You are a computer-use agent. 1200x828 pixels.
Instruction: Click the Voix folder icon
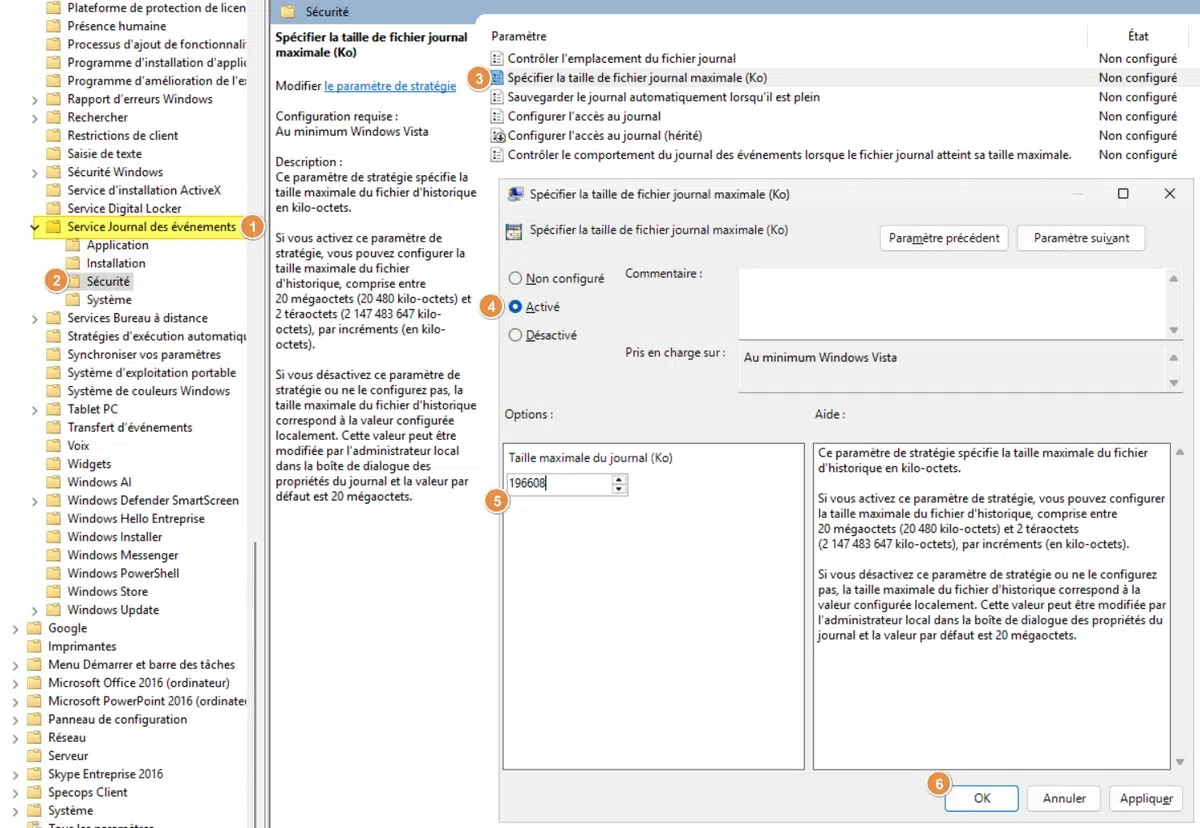tap(54, 445)
